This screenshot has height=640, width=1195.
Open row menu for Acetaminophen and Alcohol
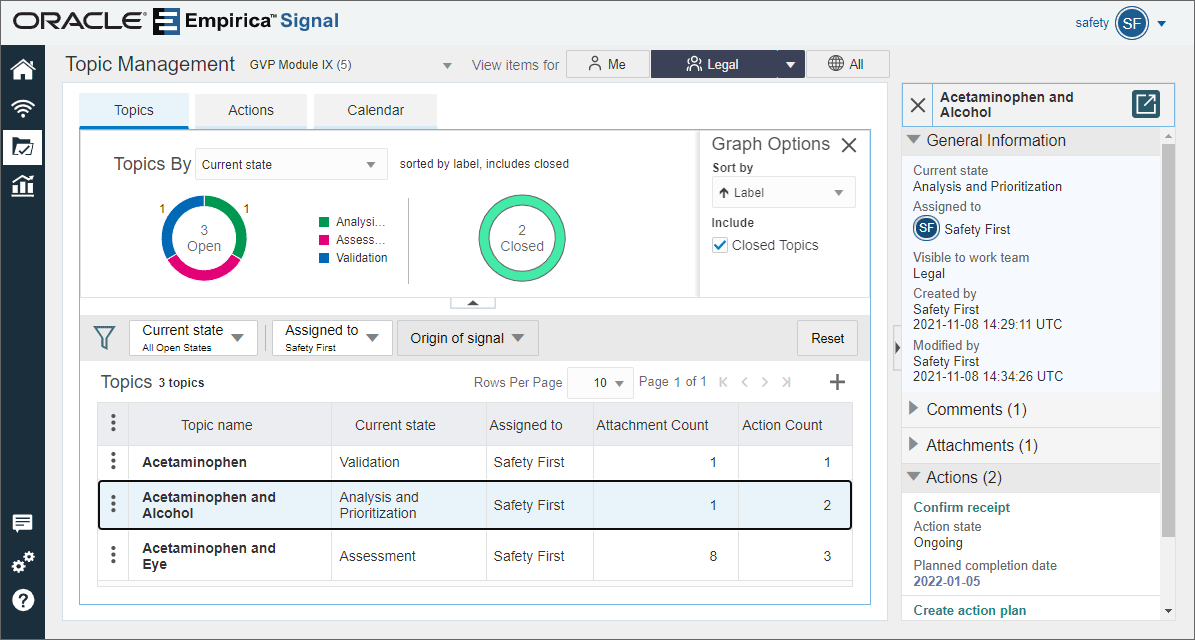click(113, 504)
